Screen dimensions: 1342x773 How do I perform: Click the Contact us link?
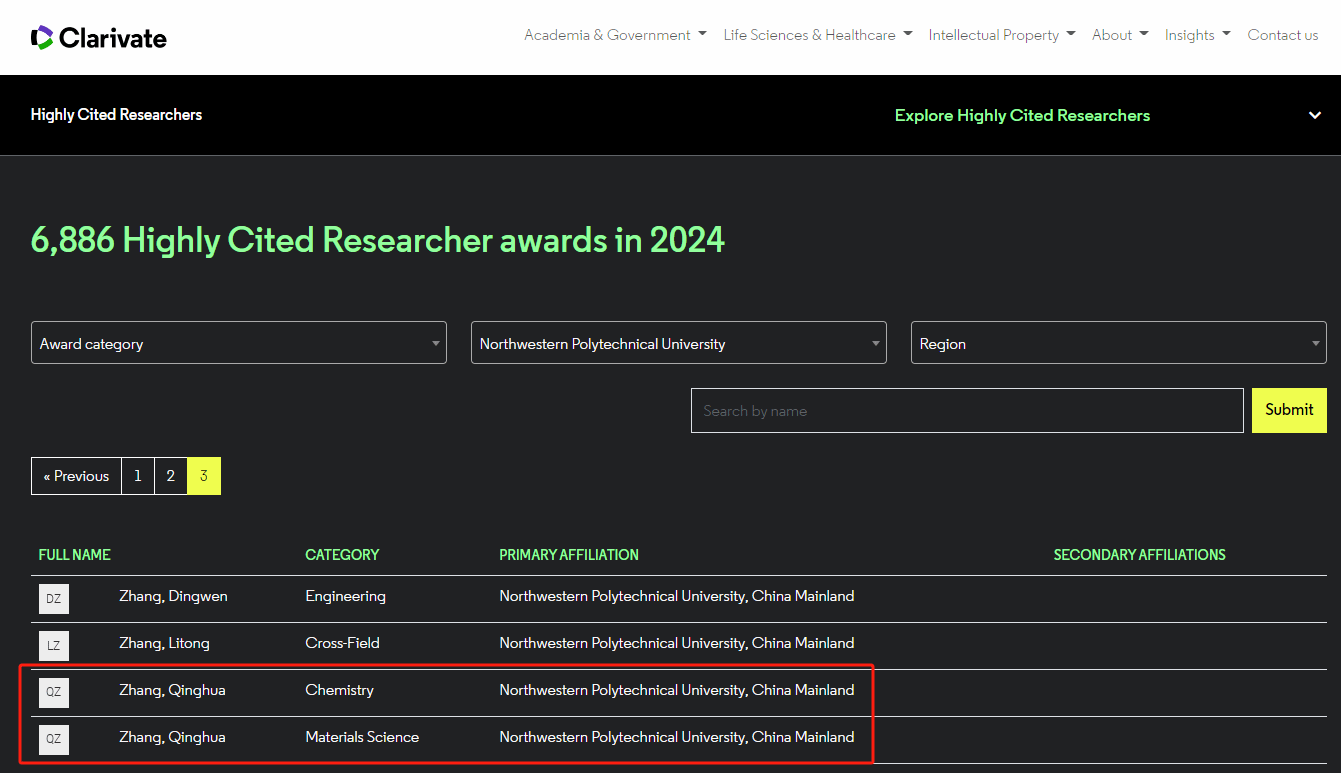coord(1282,35)
